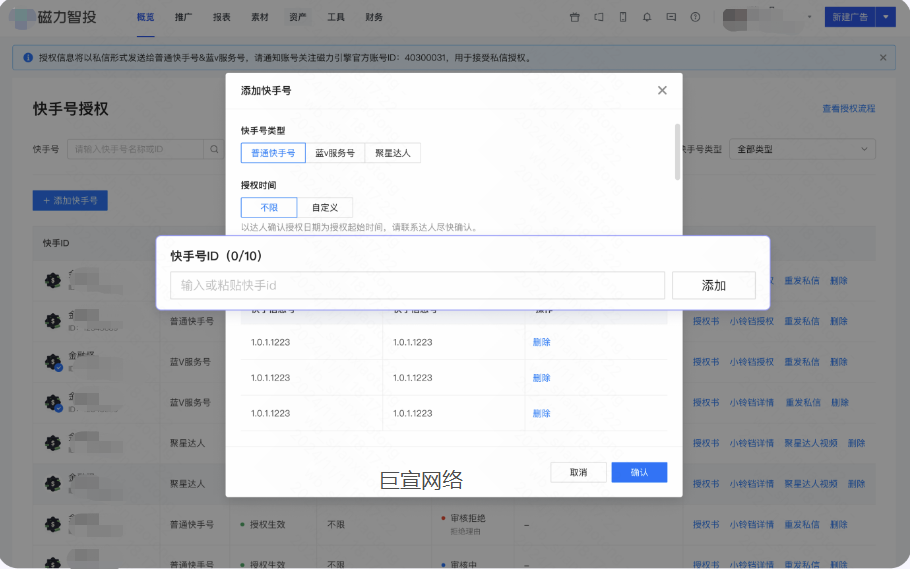Close the 添加快手号 dialog
The height and width of the screenshot is (569, 910).
[662, 90]
